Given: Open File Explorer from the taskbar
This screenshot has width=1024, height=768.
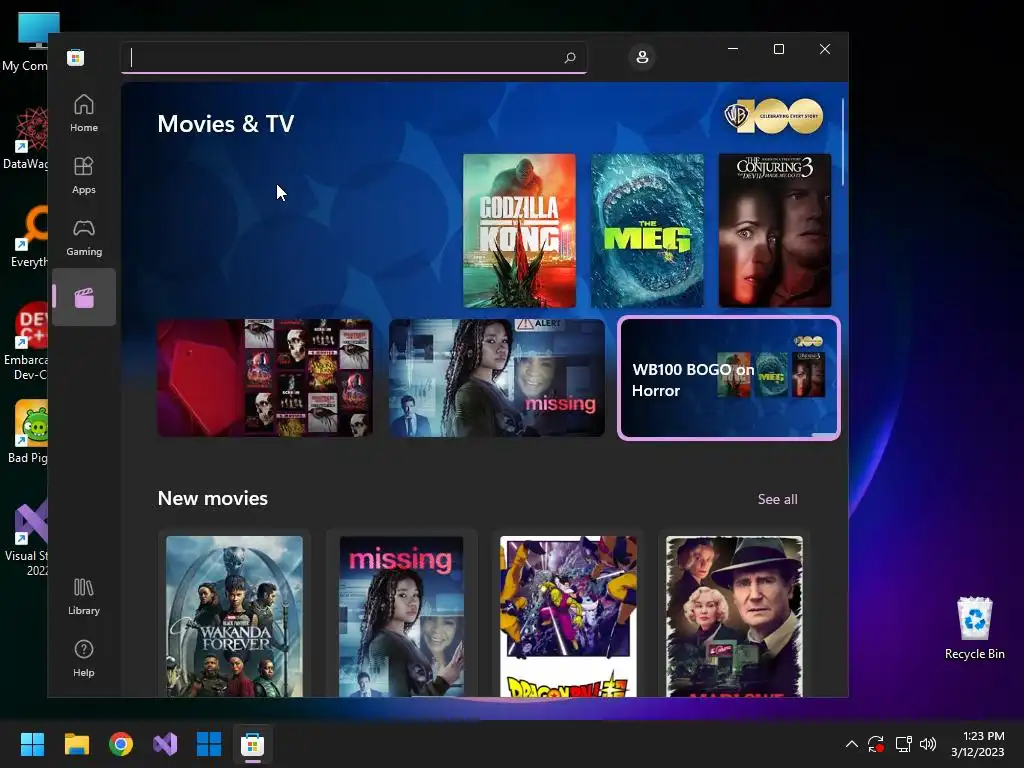Looking at the screenshot, I should [x=76, y=744].
